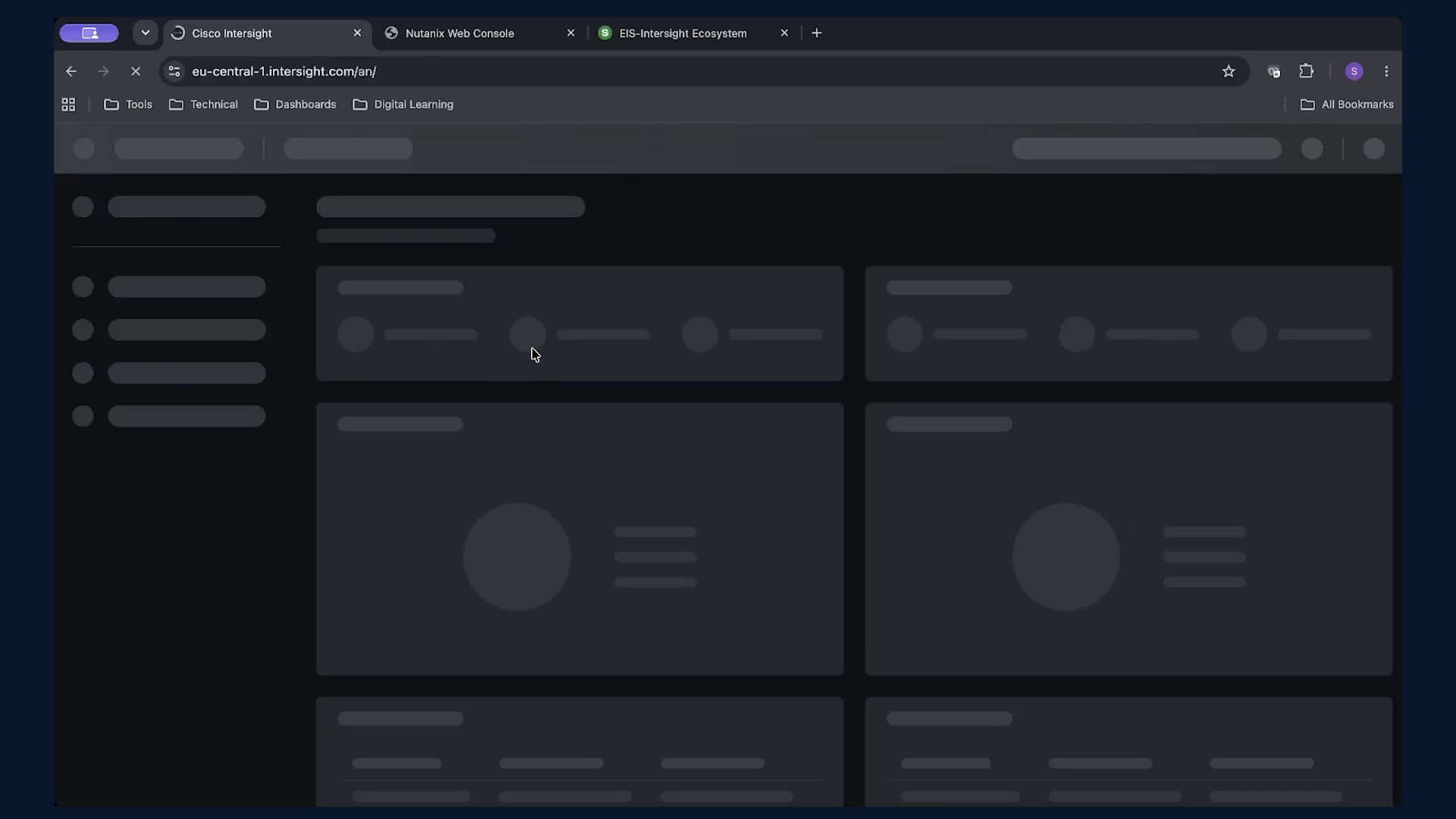
Task: Open the Extensions puzzle icon
Action: coord(1306,71)
